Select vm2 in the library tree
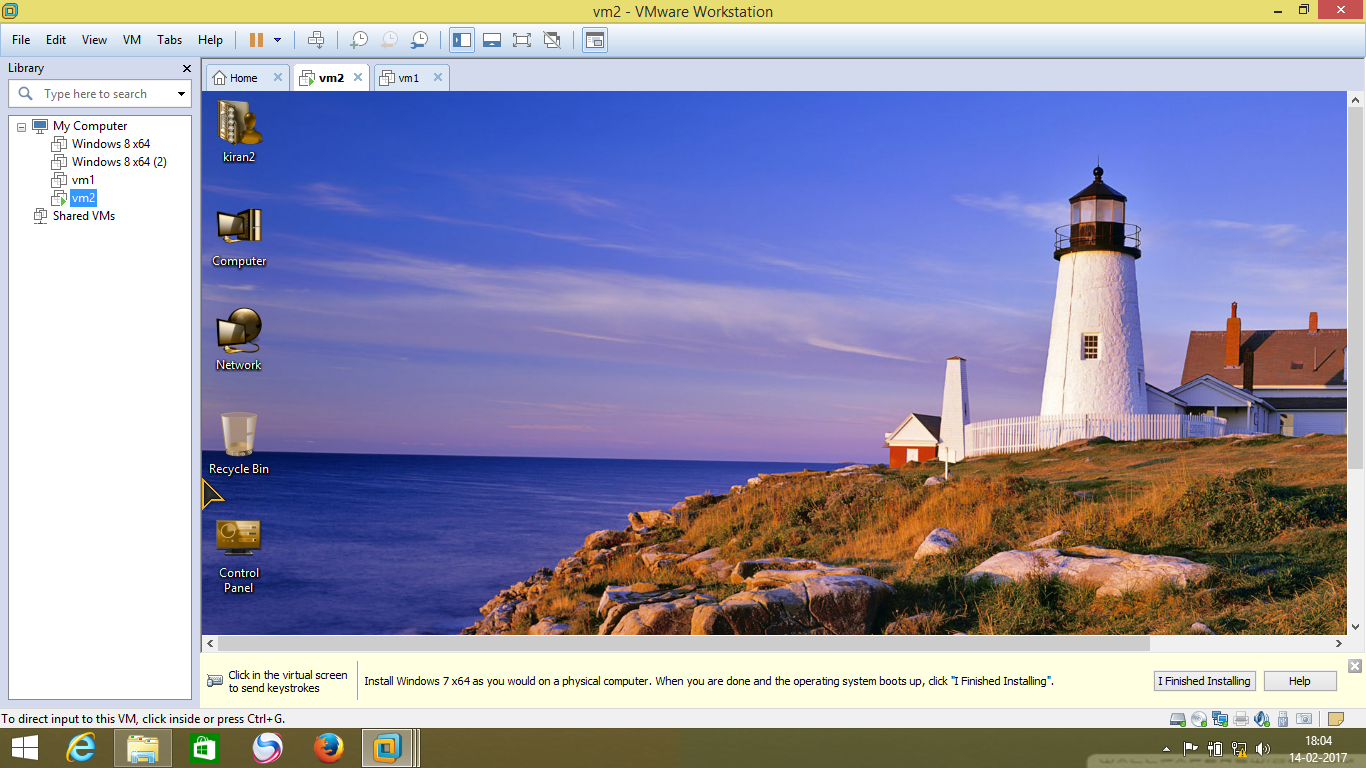 (74, 198)
